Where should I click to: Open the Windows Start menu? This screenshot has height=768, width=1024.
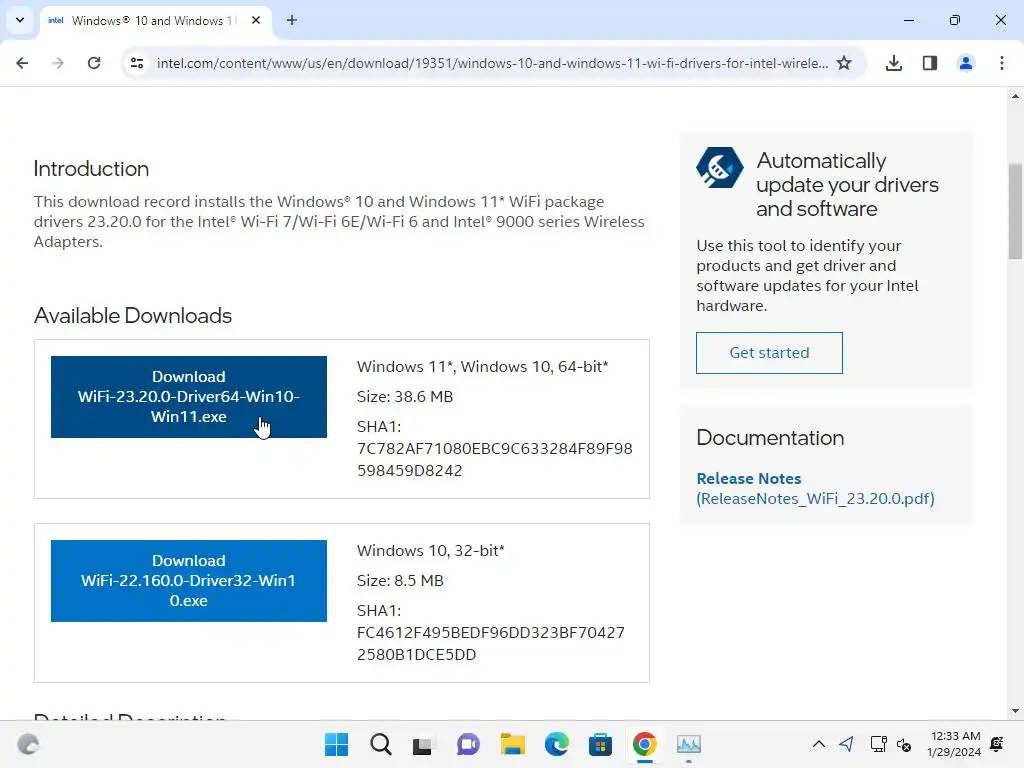[336, 744]
